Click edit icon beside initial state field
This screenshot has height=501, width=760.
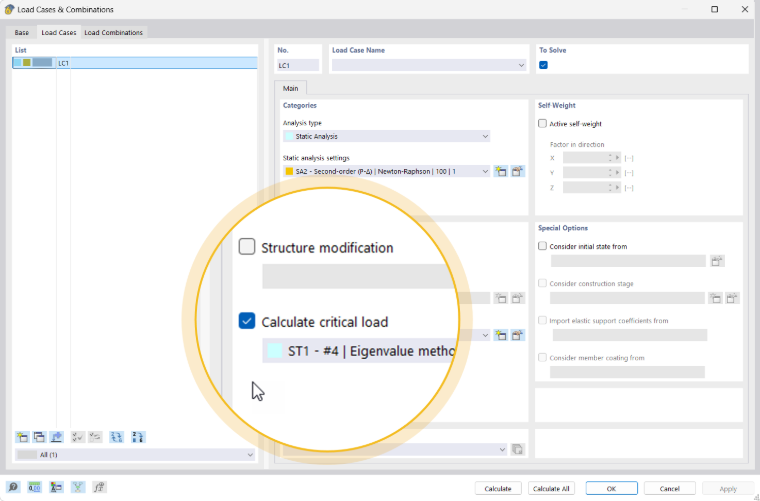coord(717,261)
